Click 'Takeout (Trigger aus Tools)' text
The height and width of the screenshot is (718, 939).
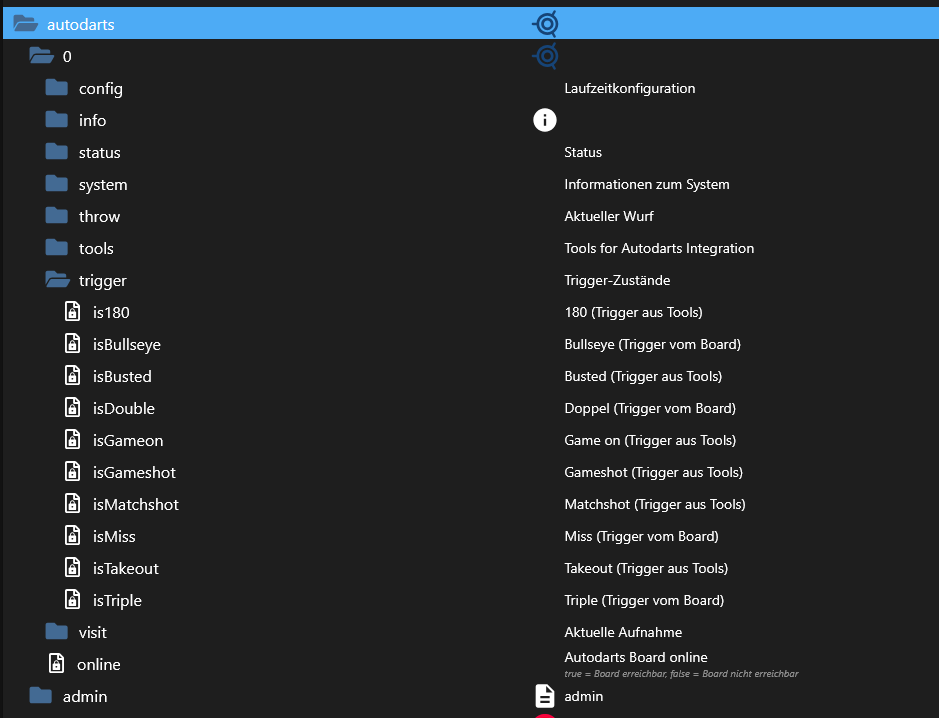point(646,568)
